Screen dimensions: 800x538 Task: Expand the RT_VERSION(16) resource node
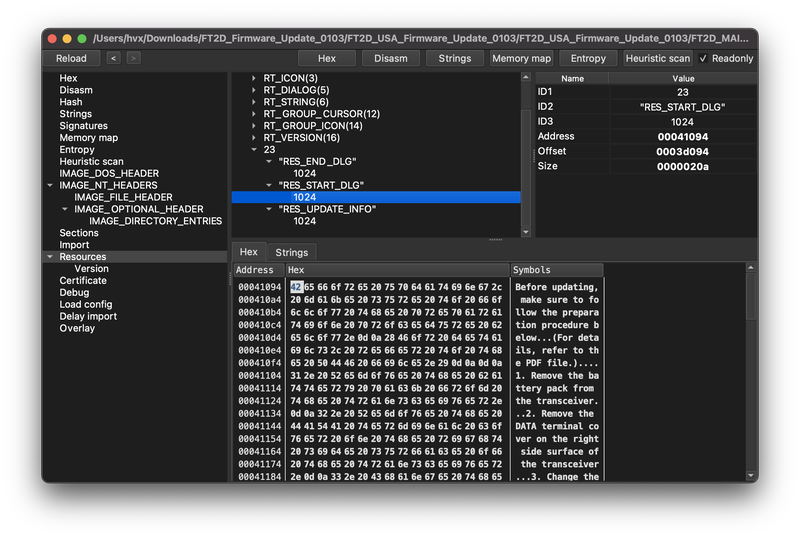tap(254, 138)
